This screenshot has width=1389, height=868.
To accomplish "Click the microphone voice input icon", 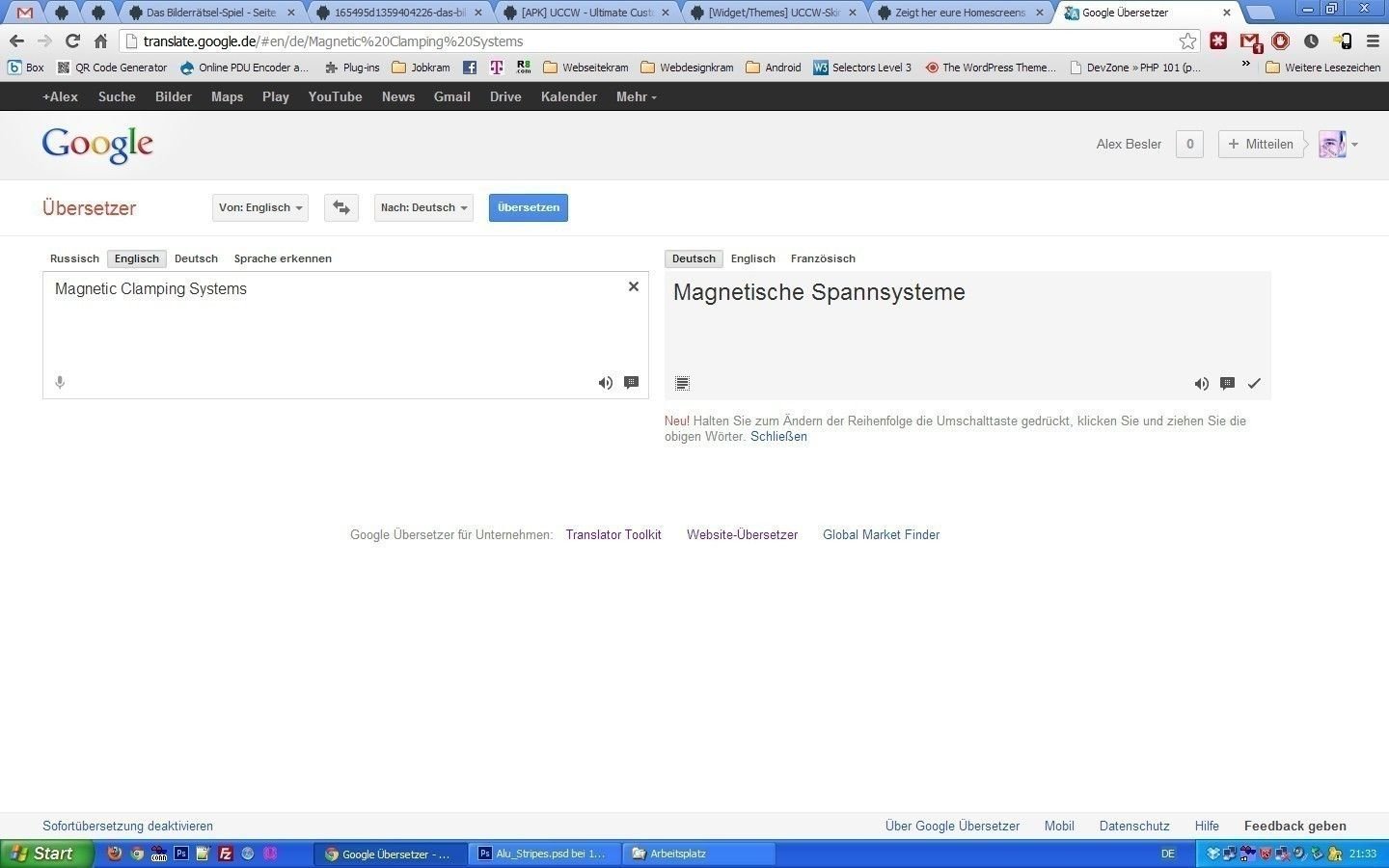I will [x=60, y=383].
